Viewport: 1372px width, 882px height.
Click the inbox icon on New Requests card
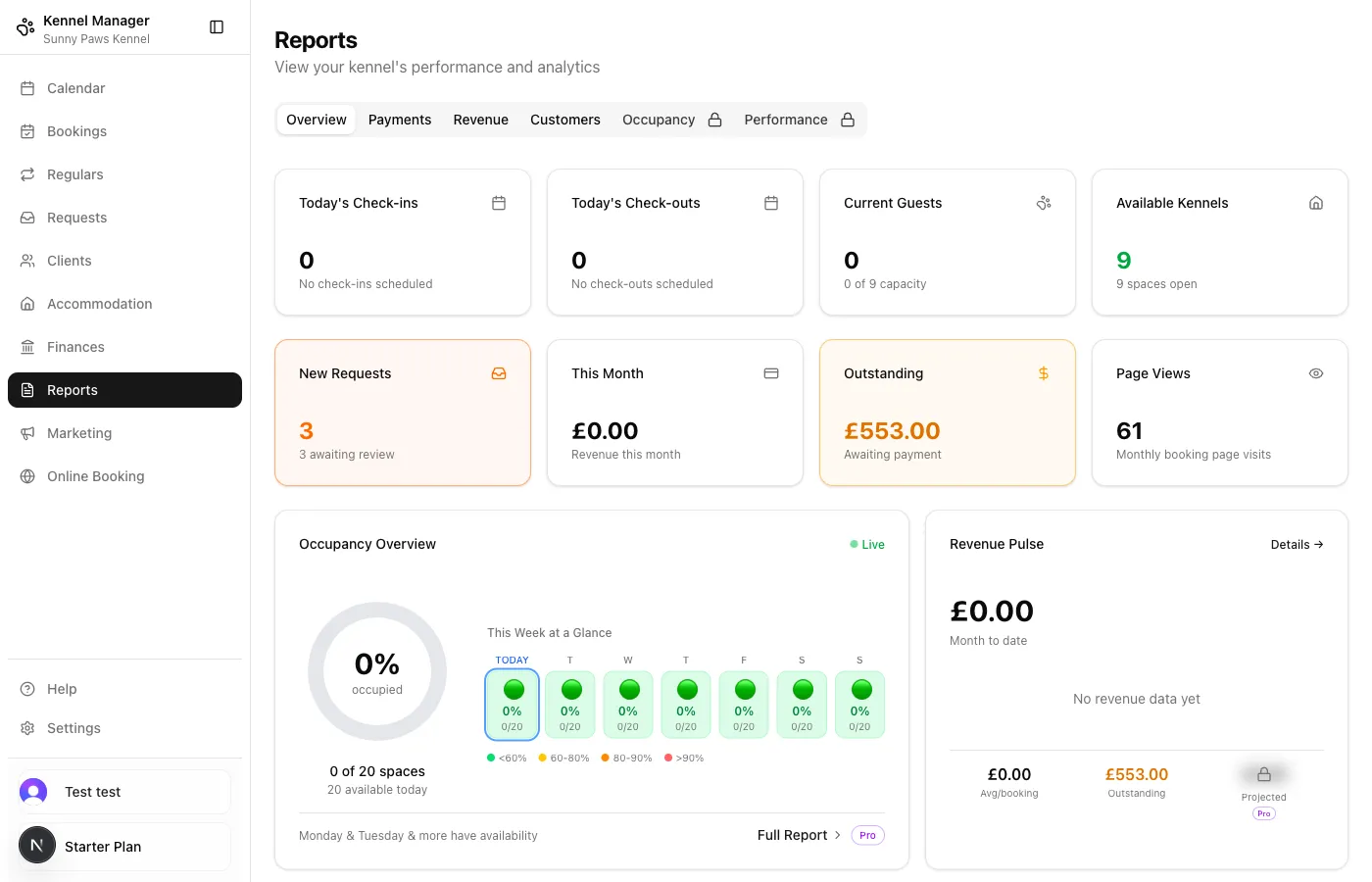click(x=499, y=373)
